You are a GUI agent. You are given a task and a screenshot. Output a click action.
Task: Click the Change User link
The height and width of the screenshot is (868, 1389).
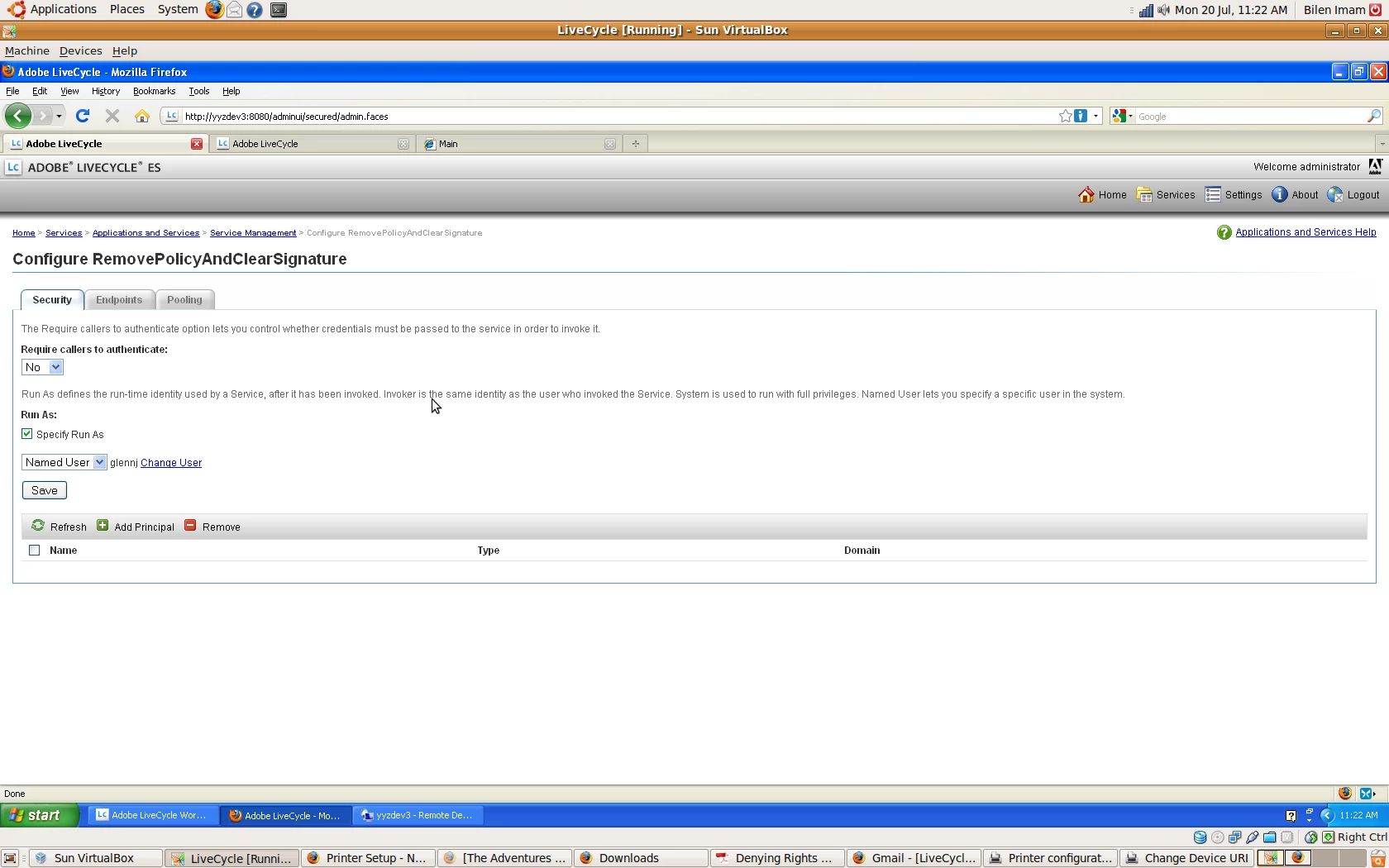(171, 463)
